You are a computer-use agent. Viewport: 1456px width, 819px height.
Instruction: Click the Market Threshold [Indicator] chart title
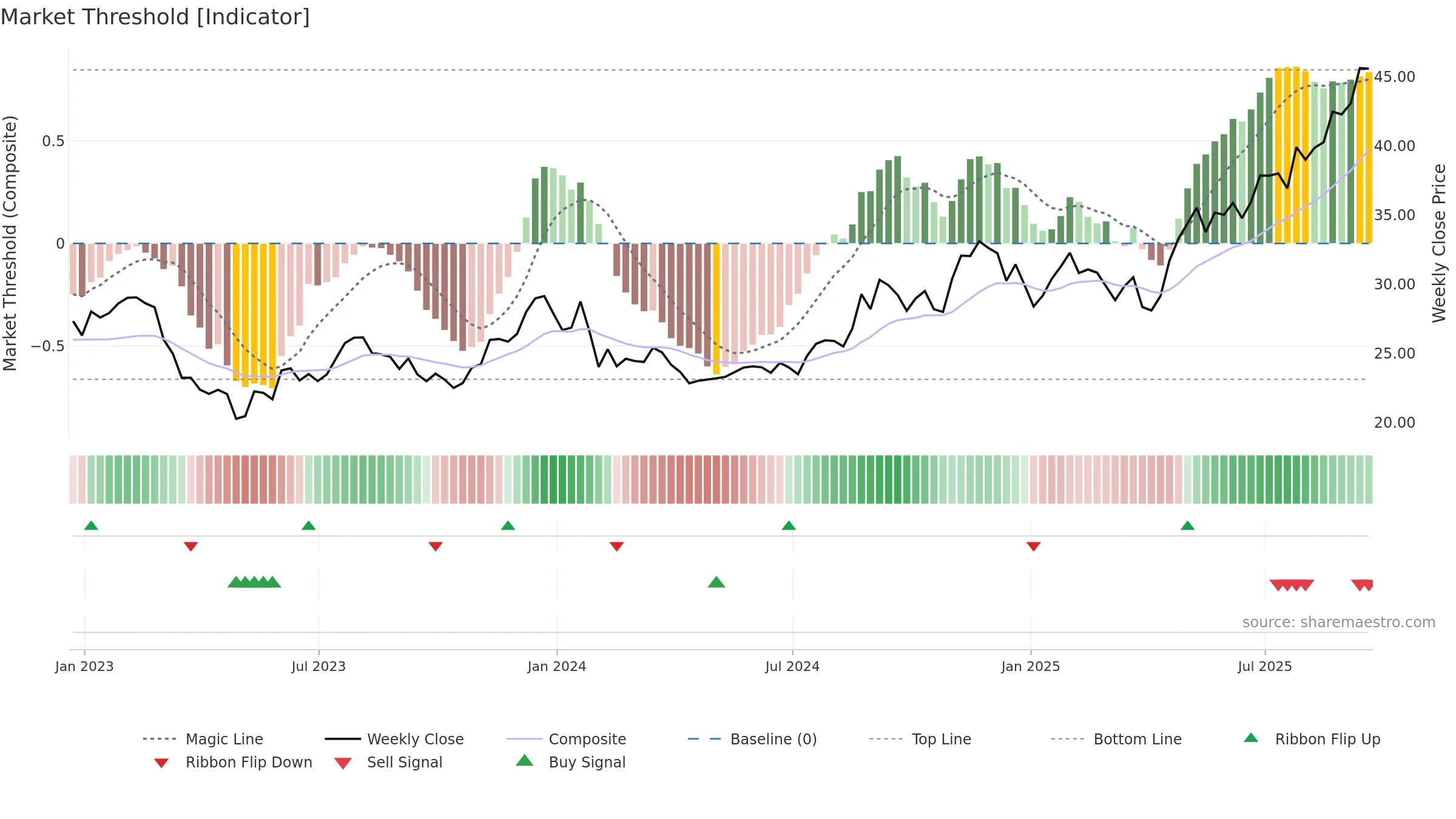pos(155,17)
